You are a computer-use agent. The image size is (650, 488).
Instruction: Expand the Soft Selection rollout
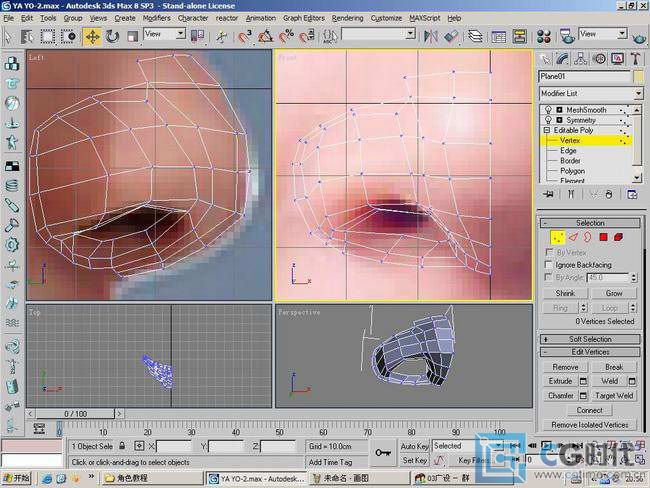(x=590, y=339)
